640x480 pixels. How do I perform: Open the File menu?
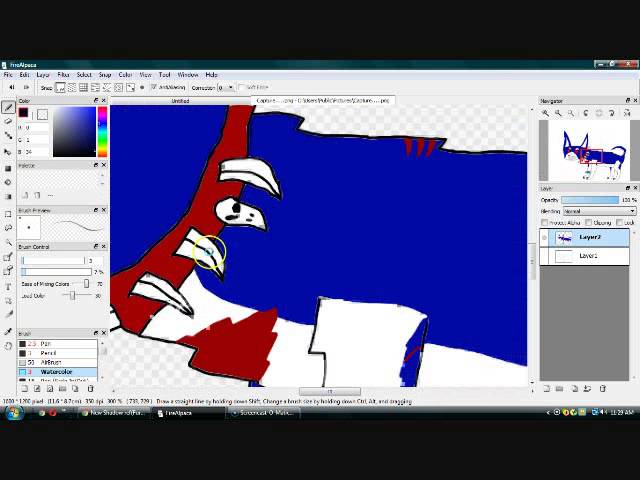8,75
